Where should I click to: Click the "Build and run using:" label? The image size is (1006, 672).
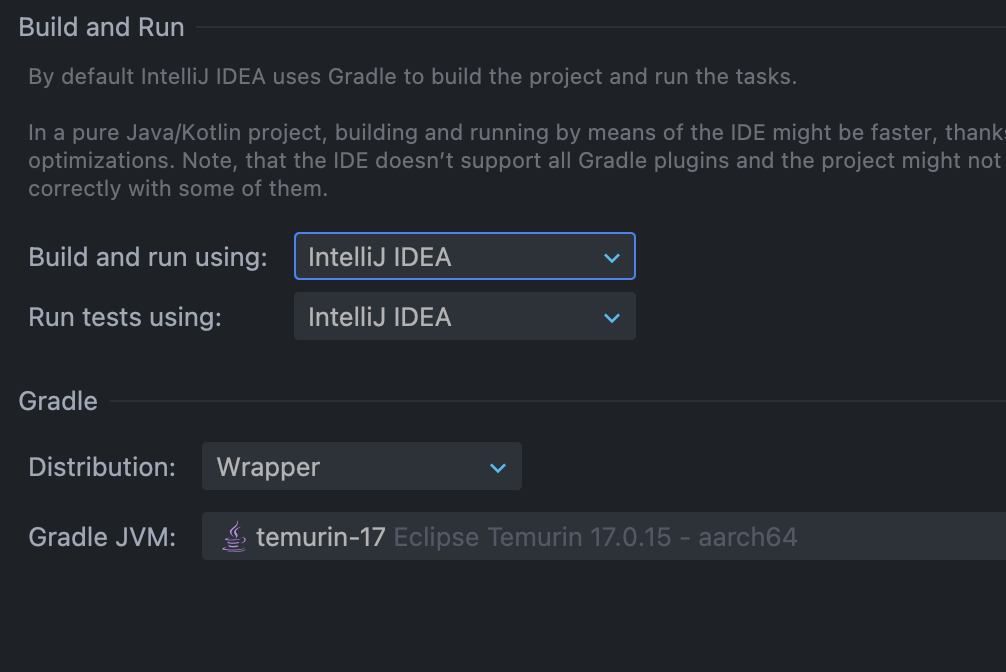coord(148,257)
